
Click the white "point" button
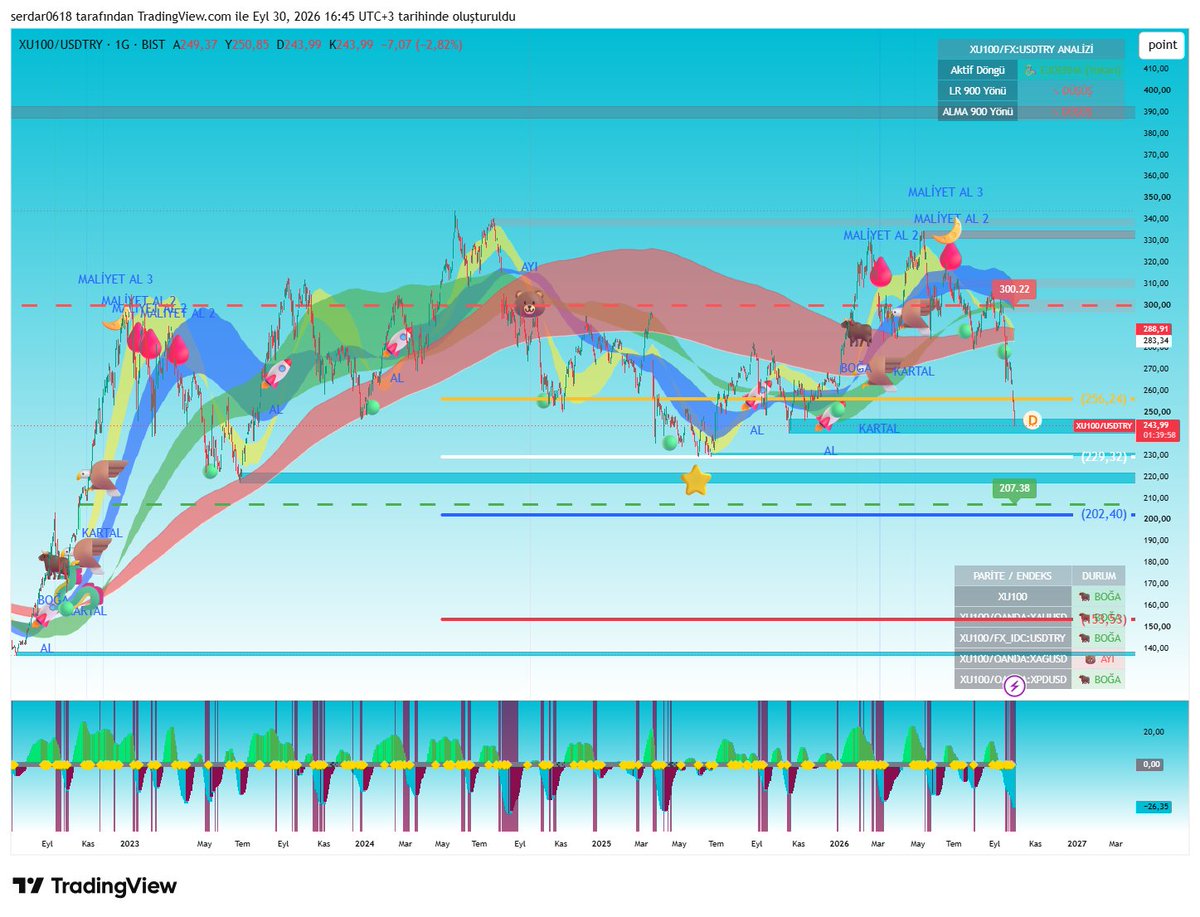tap(1162, 44)
